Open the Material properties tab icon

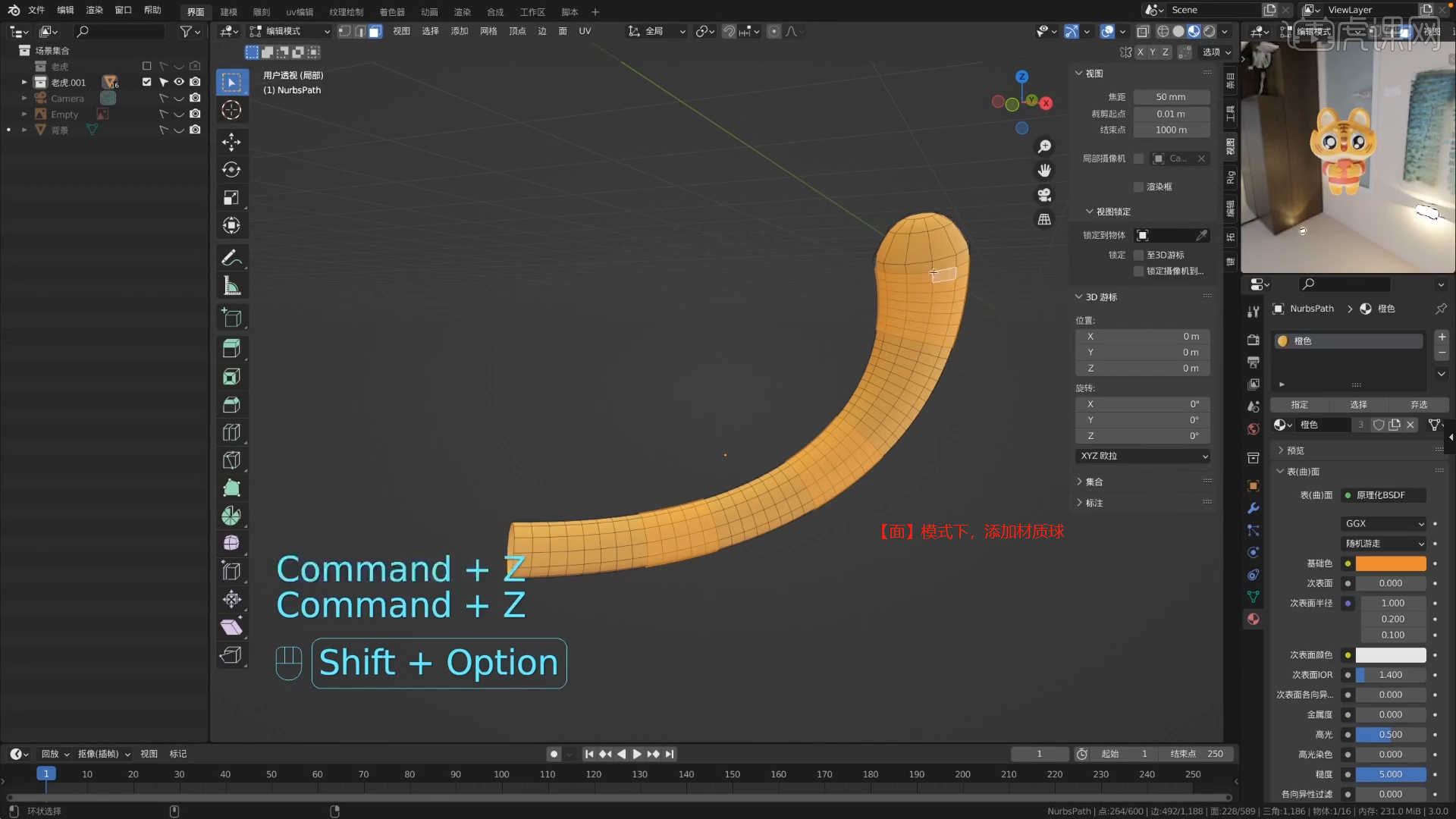coord(1253,619)
